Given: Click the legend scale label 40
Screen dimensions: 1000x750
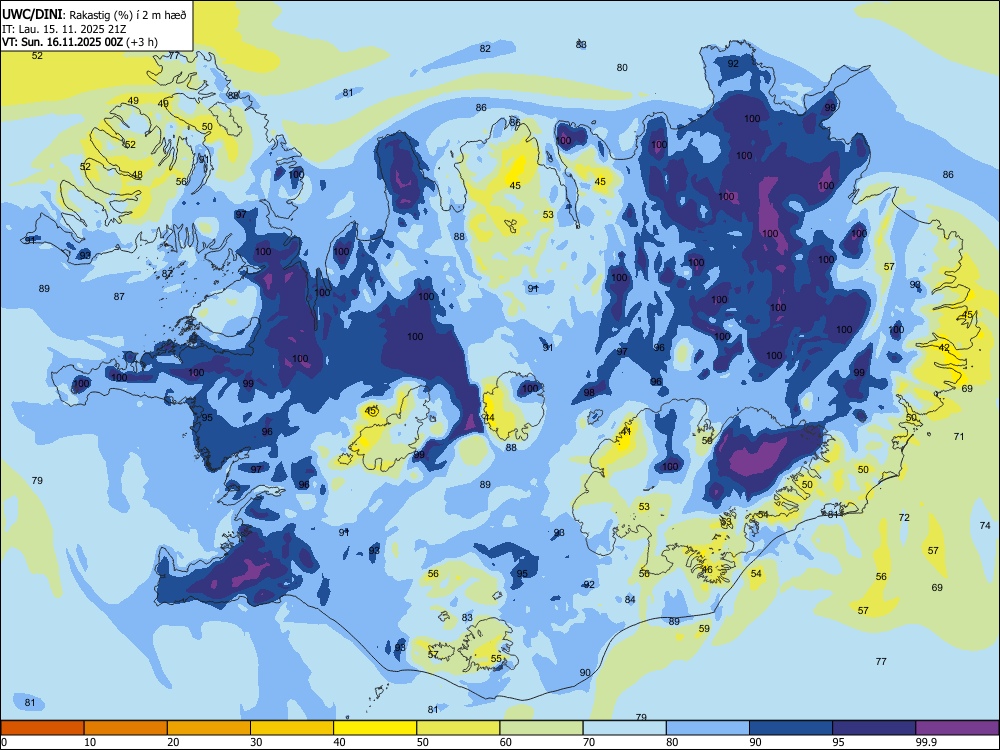Looking at the screenshot, I should coord(340,742).
